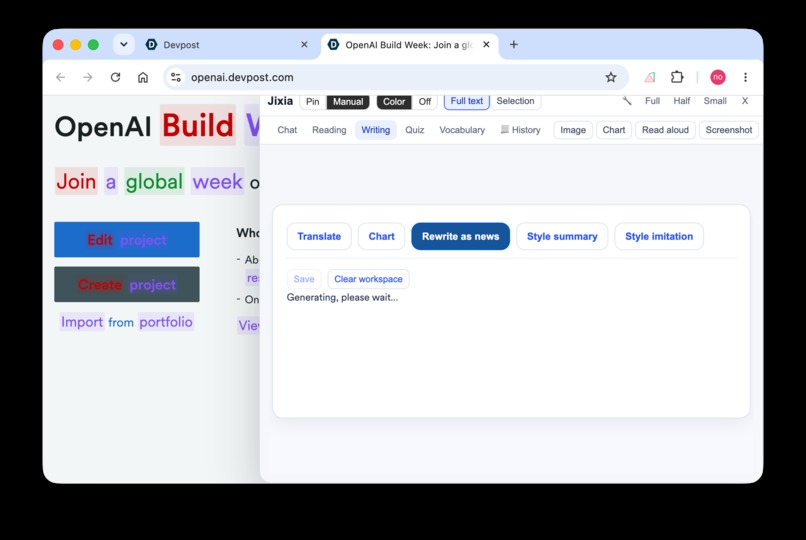This screenshot has width=806, height=540.
Task: Open the Jixia extension icon in toolbar
Action: 650,77
